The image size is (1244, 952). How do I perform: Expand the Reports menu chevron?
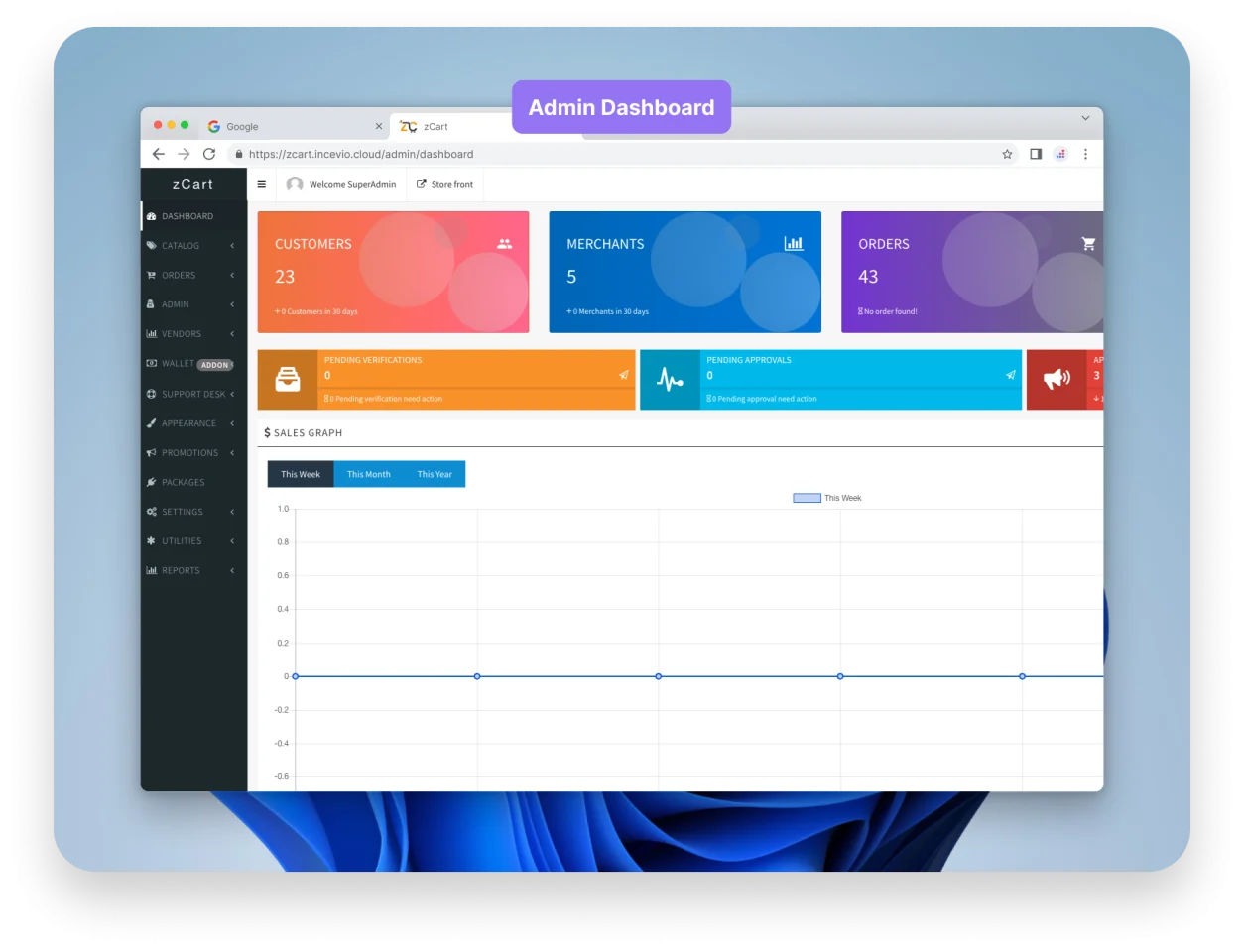232,571
